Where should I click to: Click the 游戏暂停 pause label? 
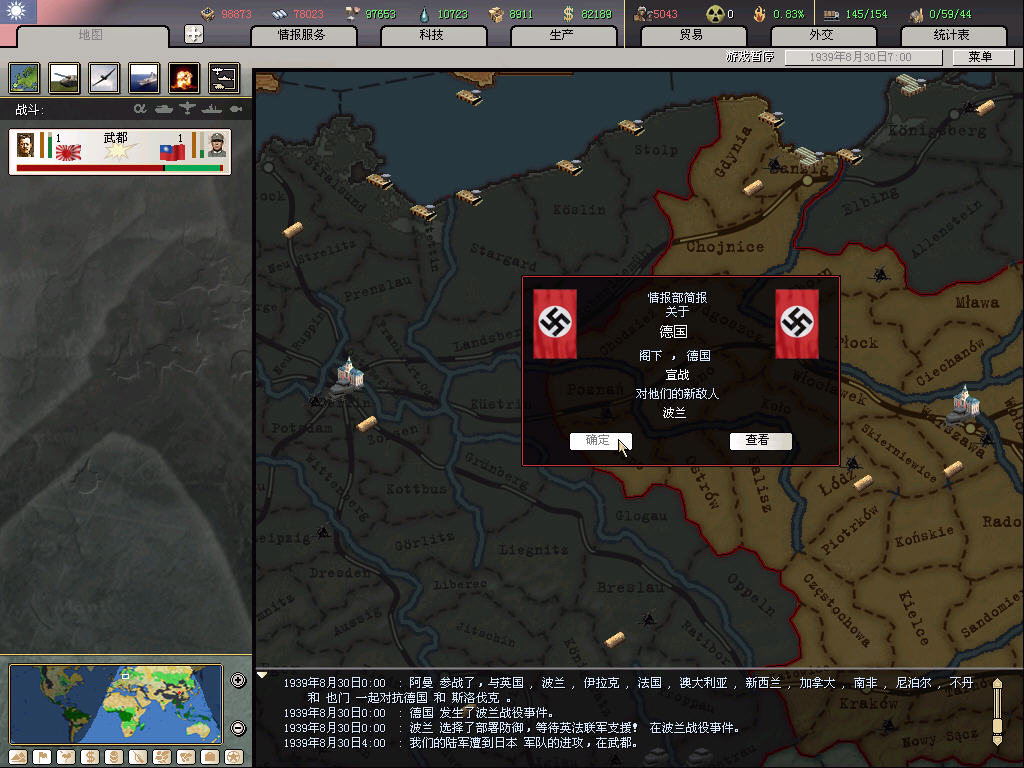coord(750,57)
